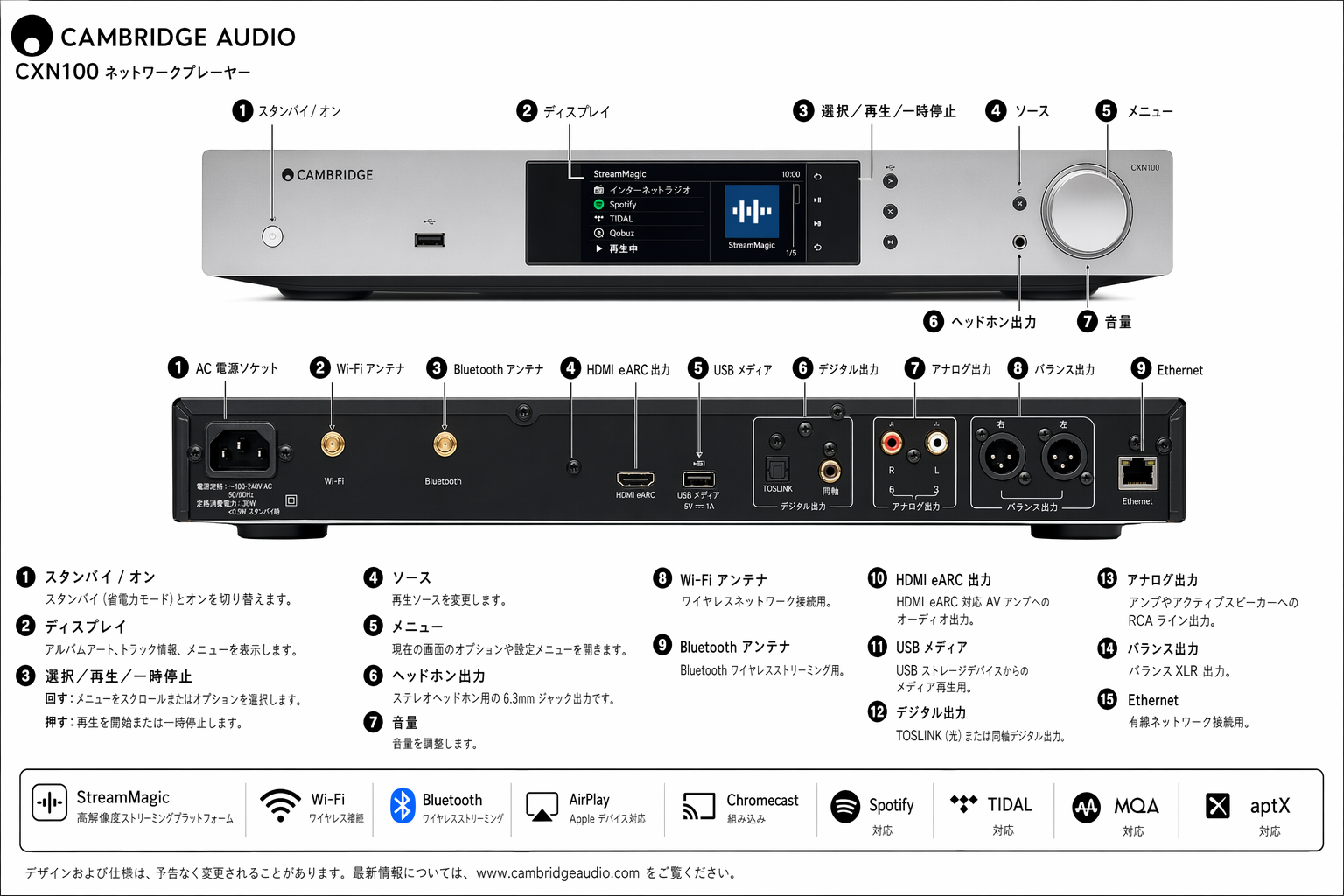Click the StreamMagic waveform icon in the feature bar
Screen dimensions: 1344x896
(49, 802)
